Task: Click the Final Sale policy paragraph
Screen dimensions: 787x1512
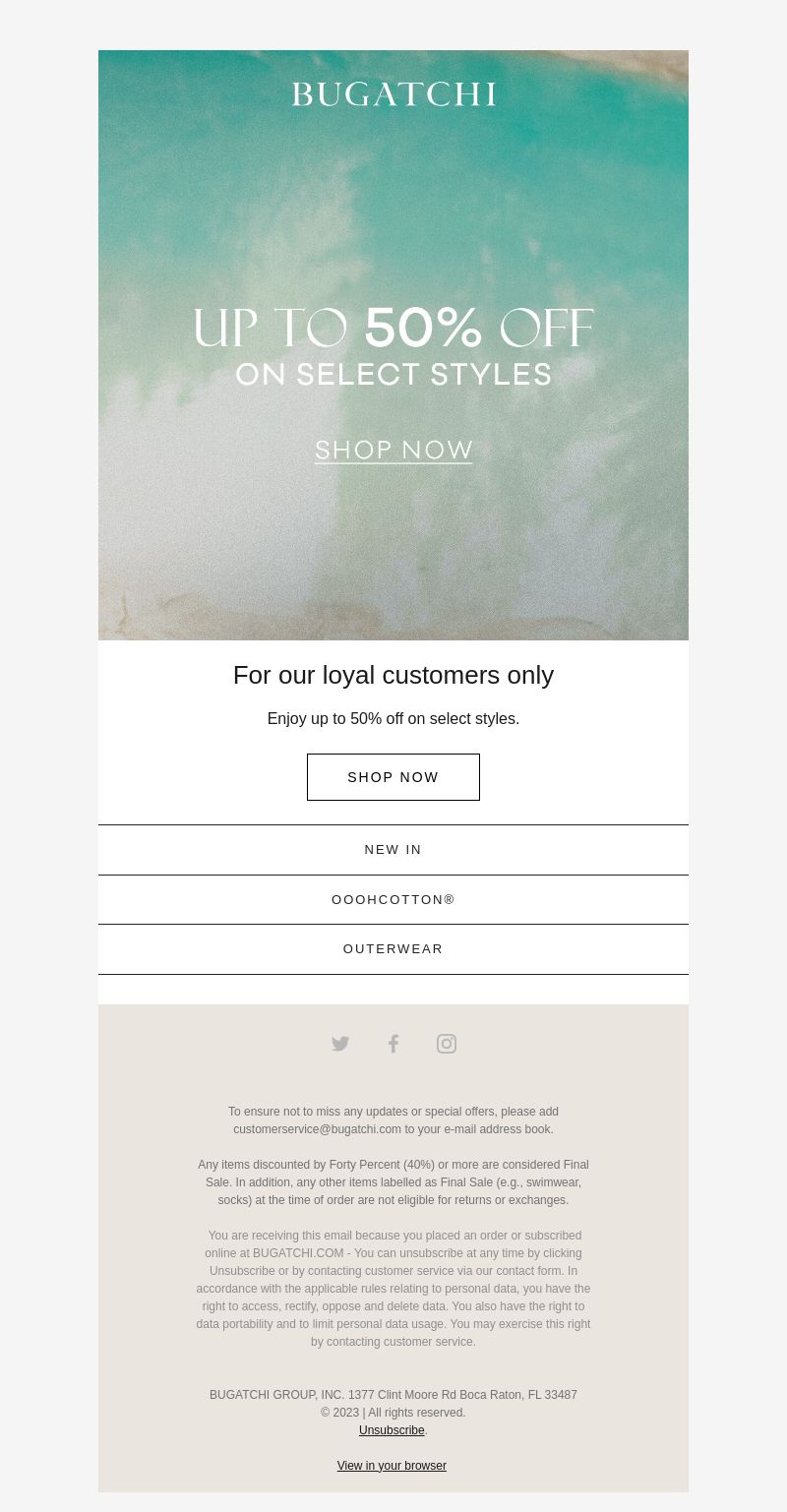Action: tap(393, 1182)
